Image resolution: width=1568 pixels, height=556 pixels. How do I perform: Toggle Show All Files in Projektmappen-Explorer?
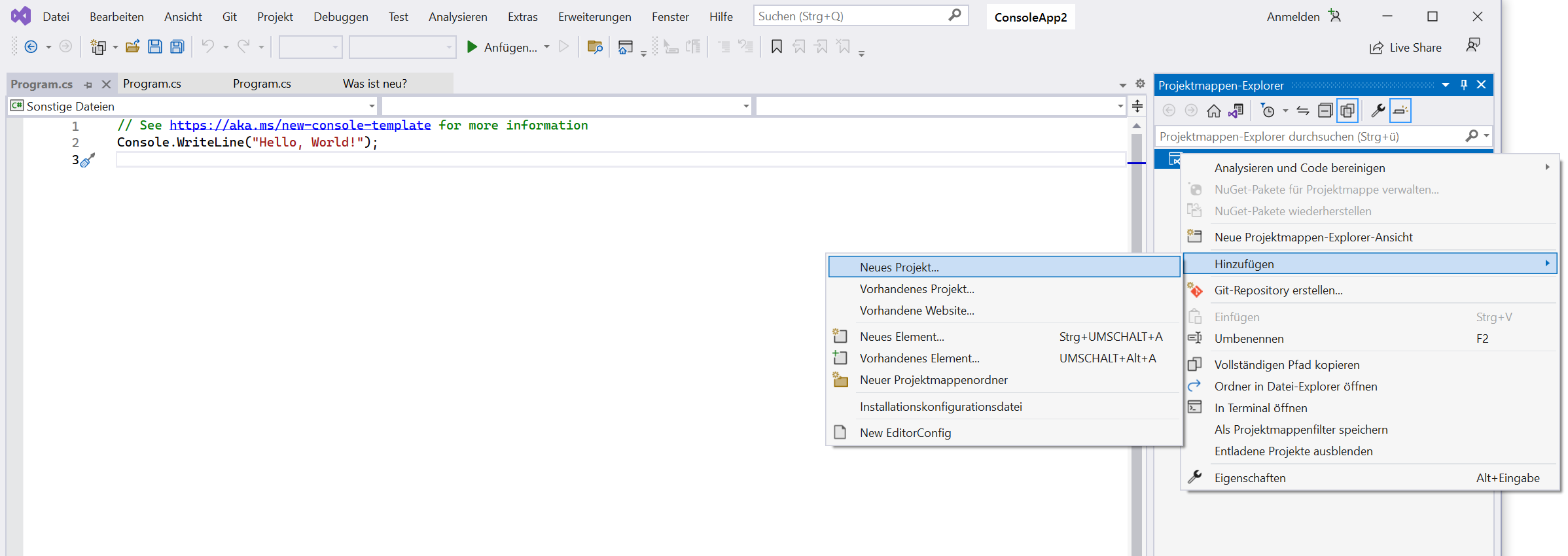point(1347,111)
